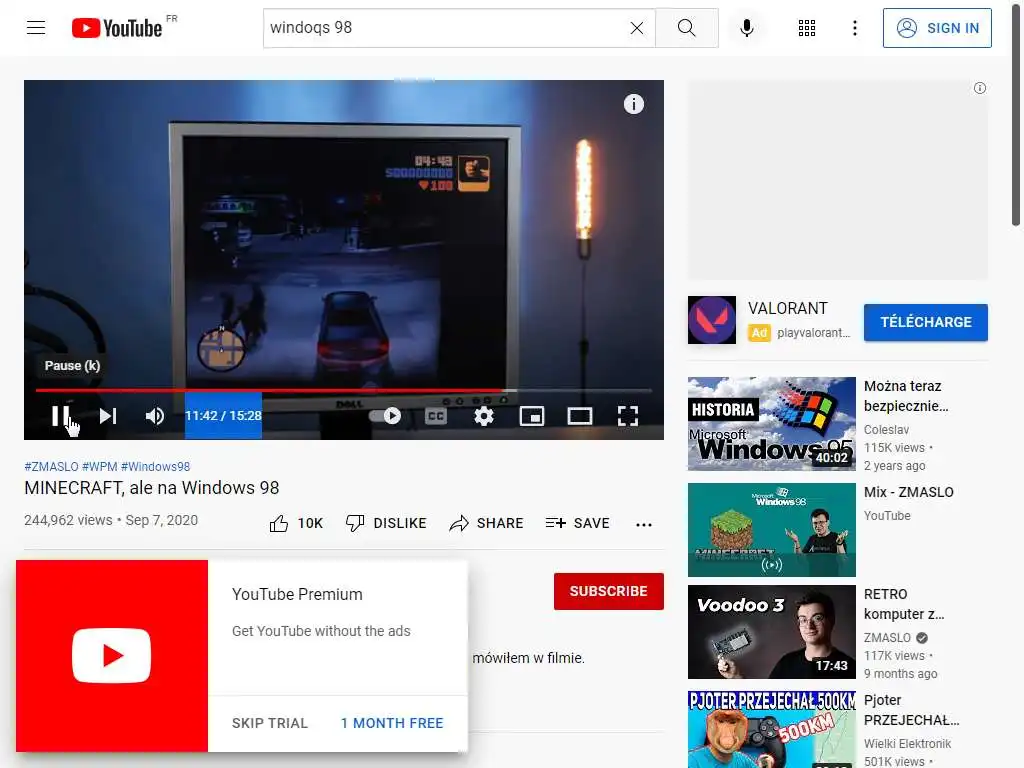
Task: Open the Mix - ZMASLO thumbnail
Action: click(x=771, y=530)
